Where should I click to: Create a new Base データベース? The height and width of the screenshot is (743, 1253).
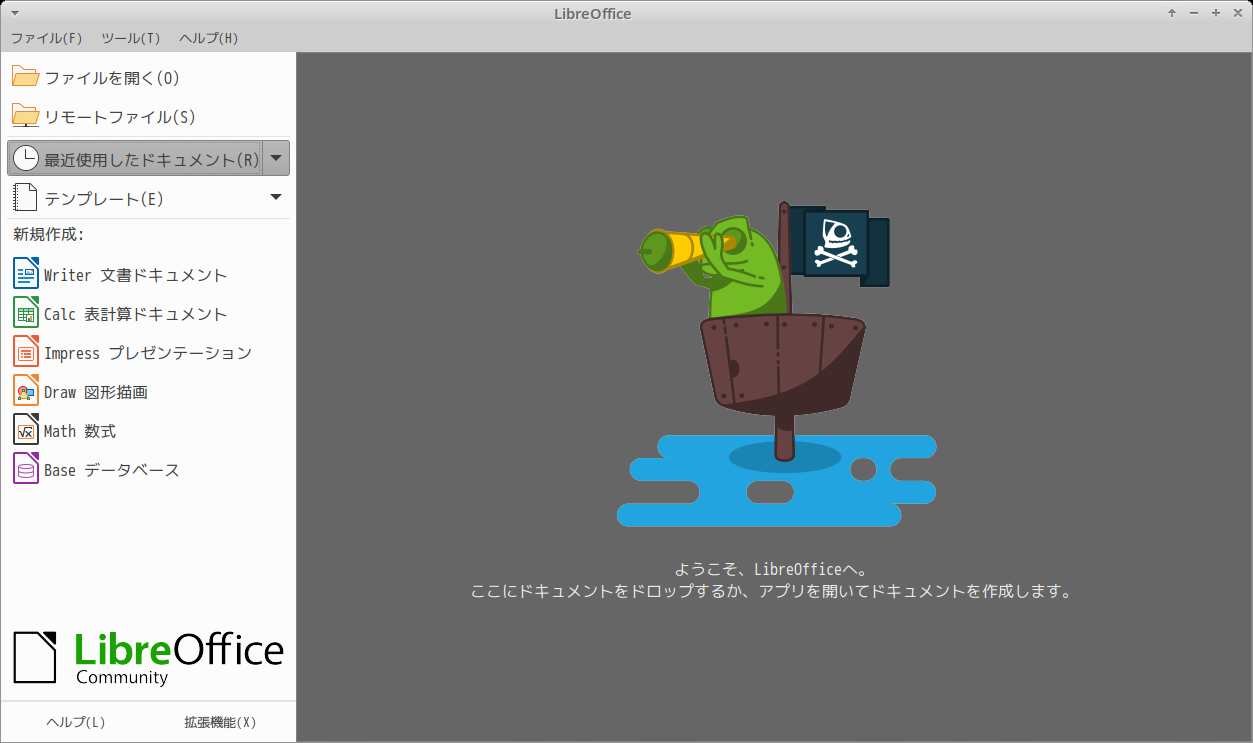(x=112, y=470)
